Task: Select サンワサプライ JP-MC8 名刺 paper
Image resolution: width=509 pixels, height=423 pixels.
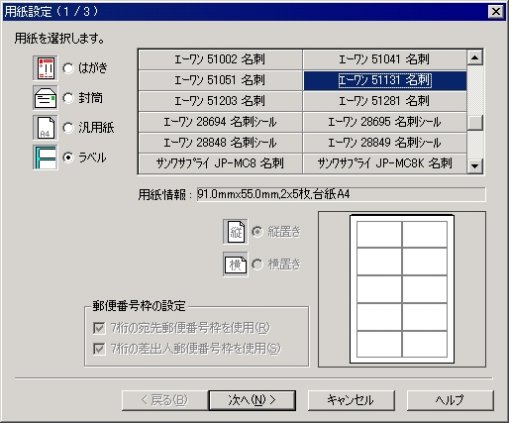Action: [x=220, y=163]
